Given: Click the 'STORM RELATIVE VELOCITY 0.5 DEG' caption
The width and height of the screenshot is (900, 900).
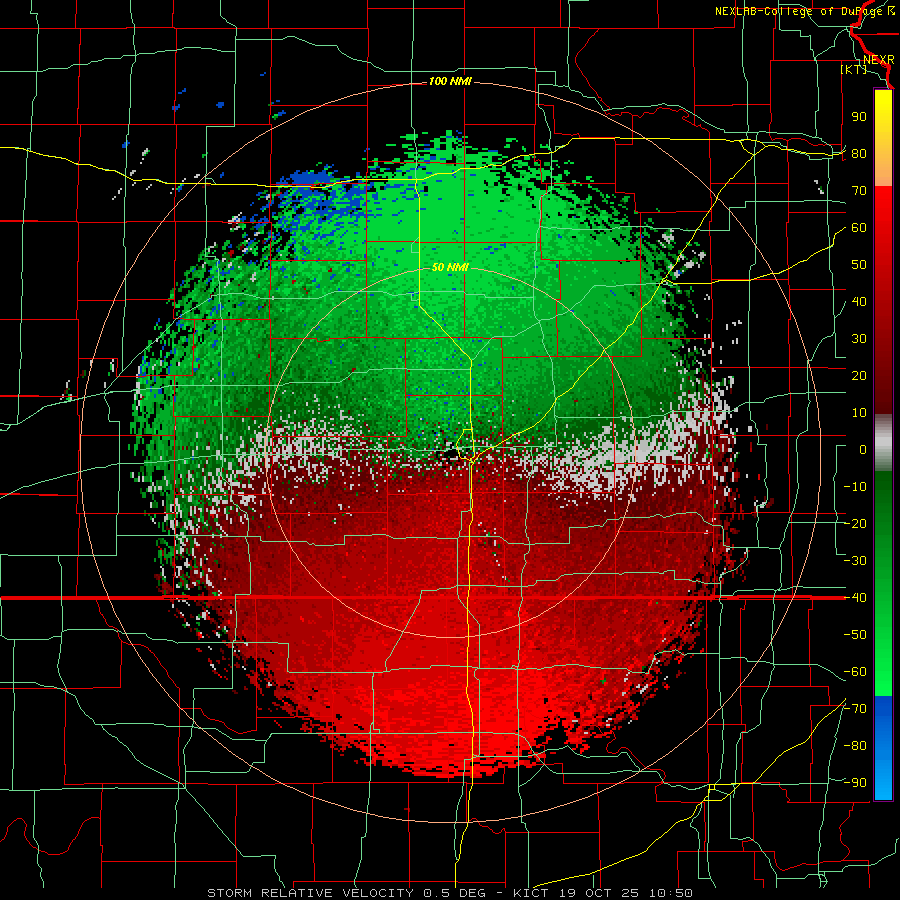Looking at the screenshot, I should [346, 893].
